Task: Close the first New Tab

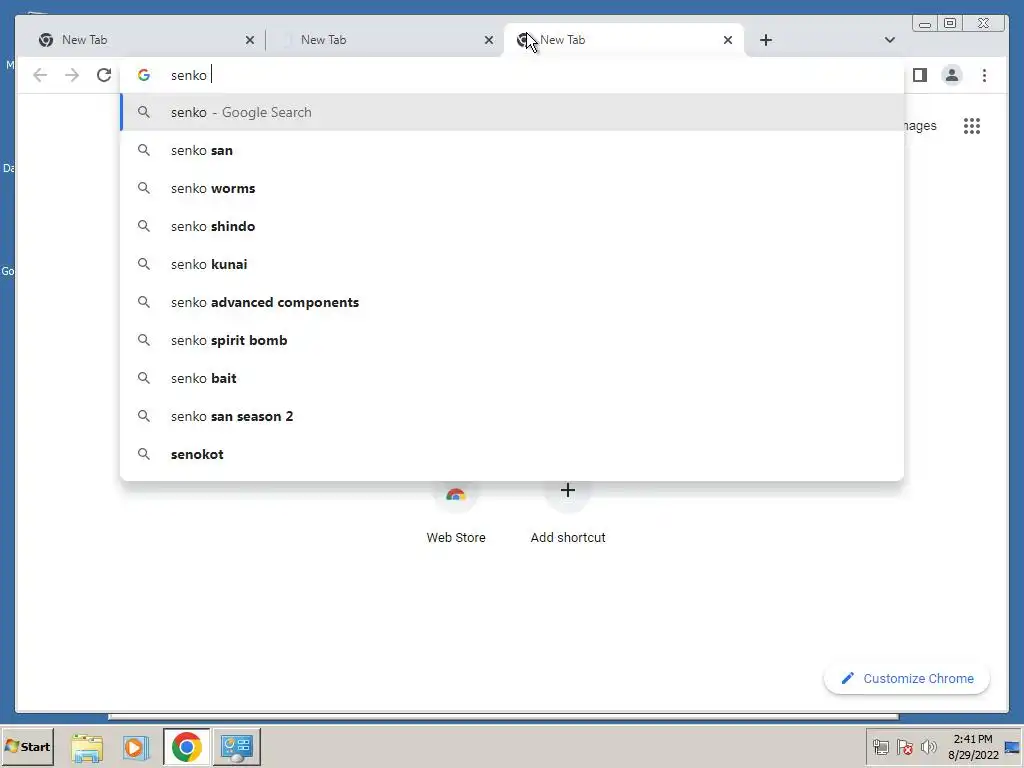Action: 249,40
